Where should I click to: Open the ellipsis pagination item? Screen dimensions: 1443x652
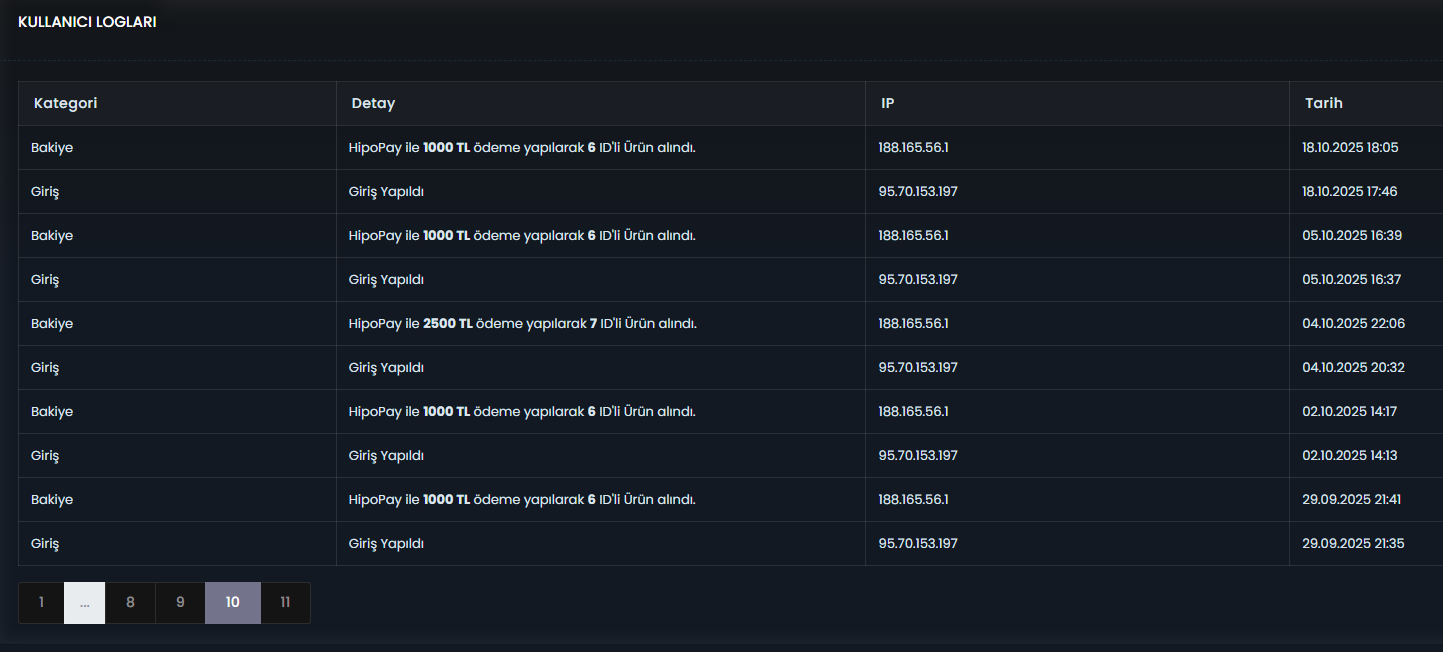point(85,603)
